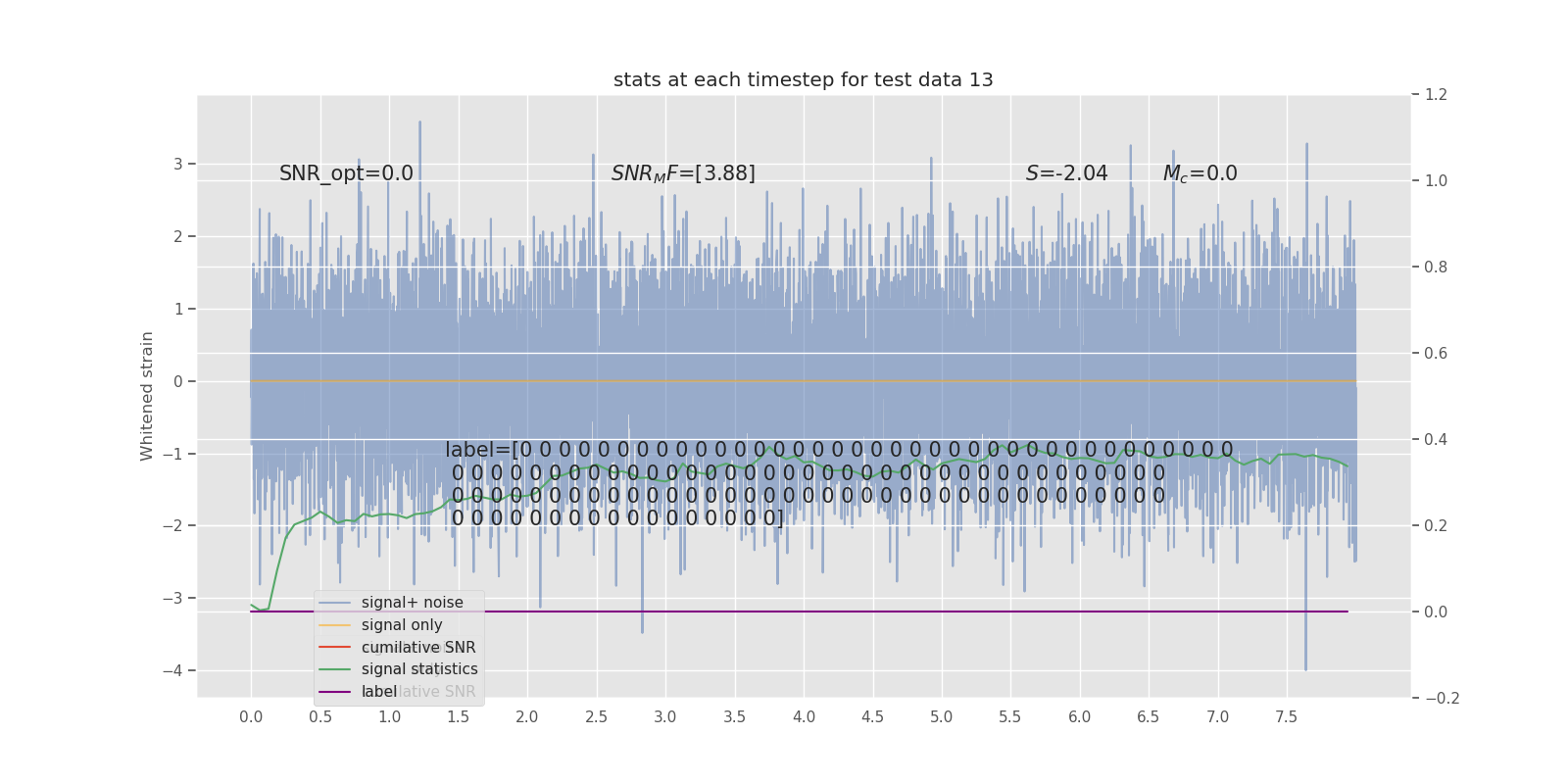Click x-axis tick label '0.0'
Screen dimensions: 1568x784
click(251, 717)
